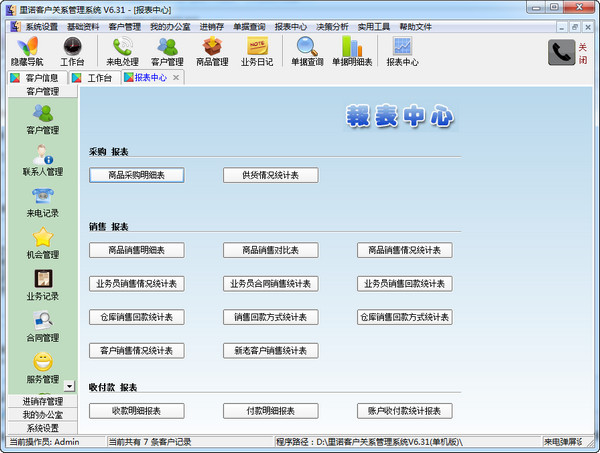The image size is (600, 453).
Task: Open 业务员销售情况统计表 report
Action: click(137, 284)
